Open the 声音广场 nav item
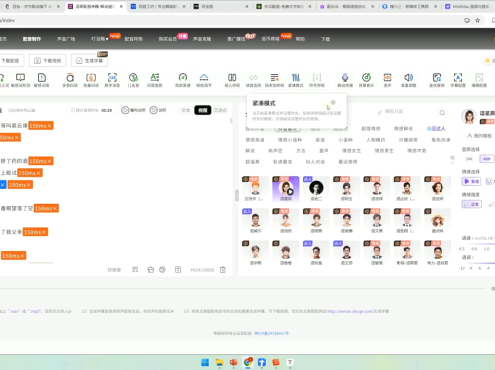 pyautogui.click(x=66, y=39)
